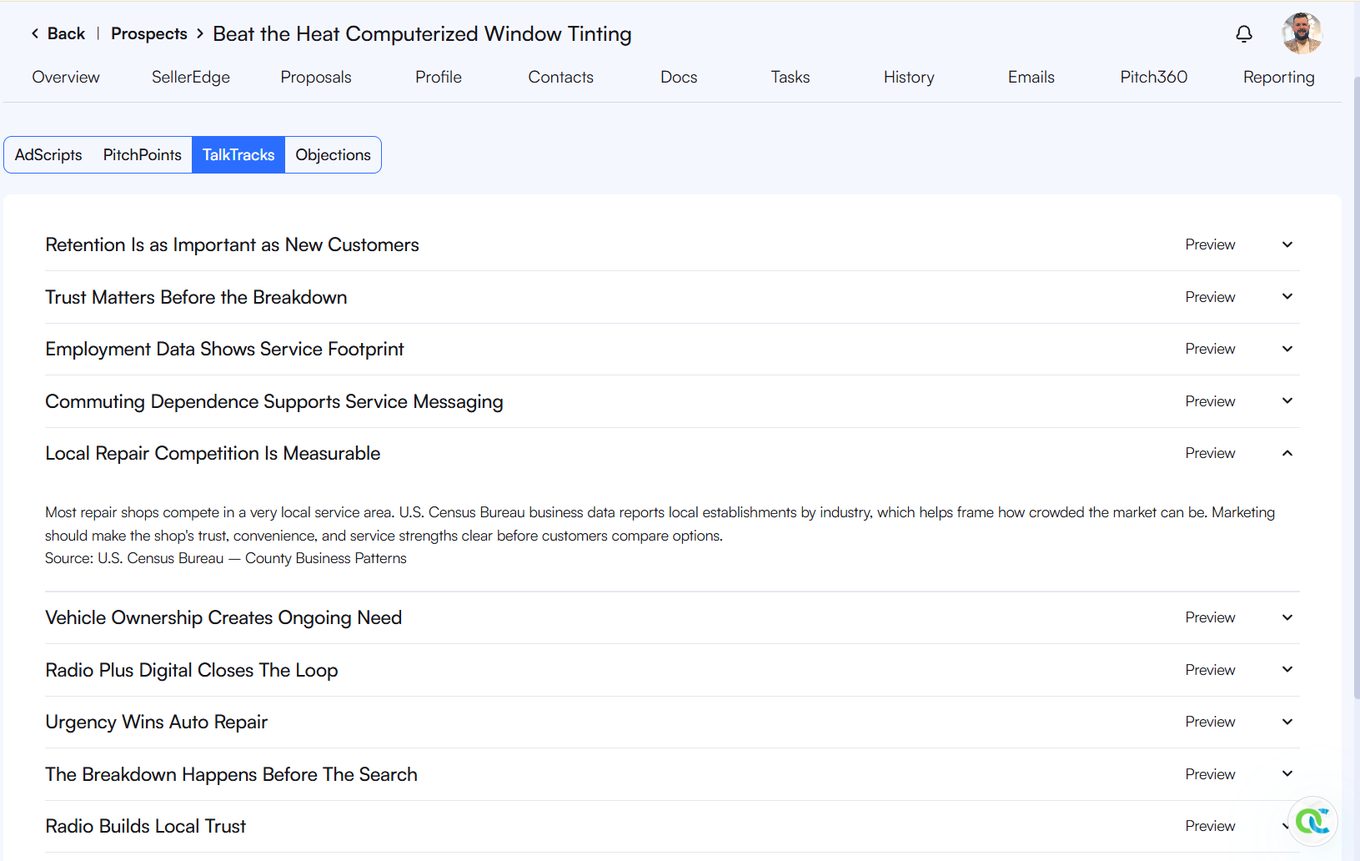Preview Vehicle Ownership Creates Ongoing Need
Image resolution: width=1360 pixels, height=861 pixels.
click(1210, 618)
